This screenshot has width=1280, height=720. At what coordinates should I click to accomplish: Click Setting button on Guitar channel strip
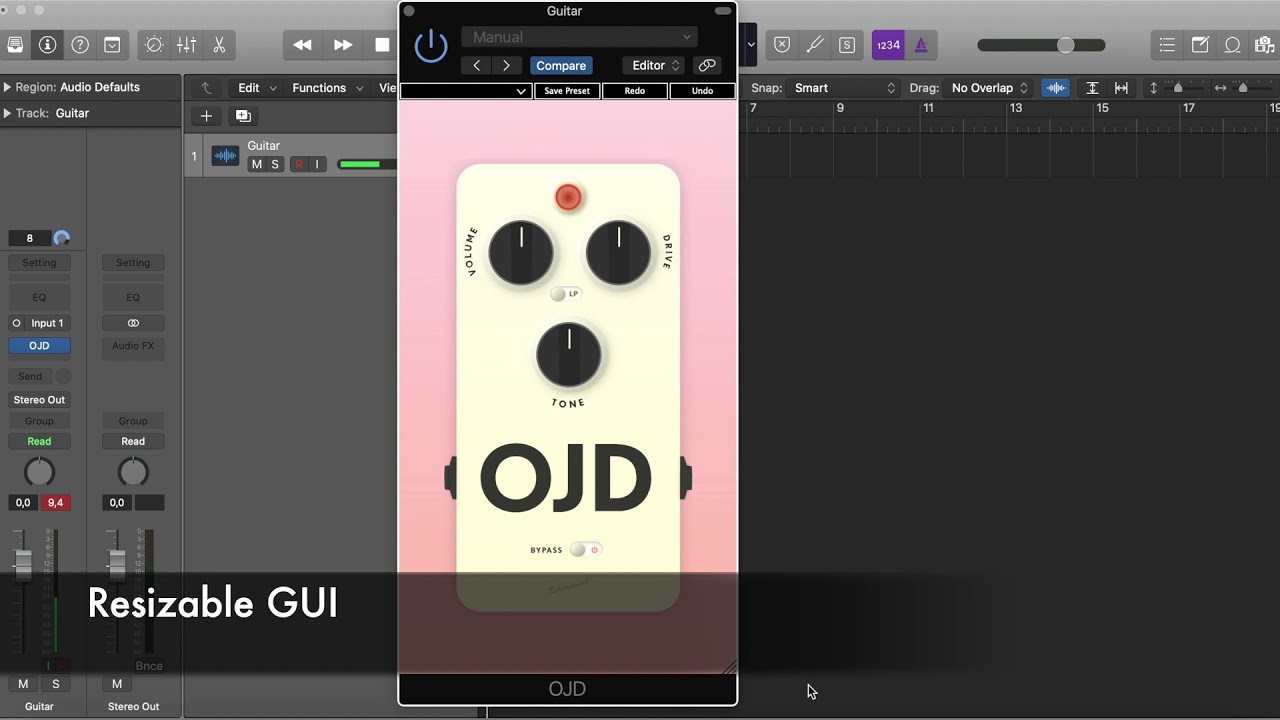pyautogui.click(x=39, y=262)
